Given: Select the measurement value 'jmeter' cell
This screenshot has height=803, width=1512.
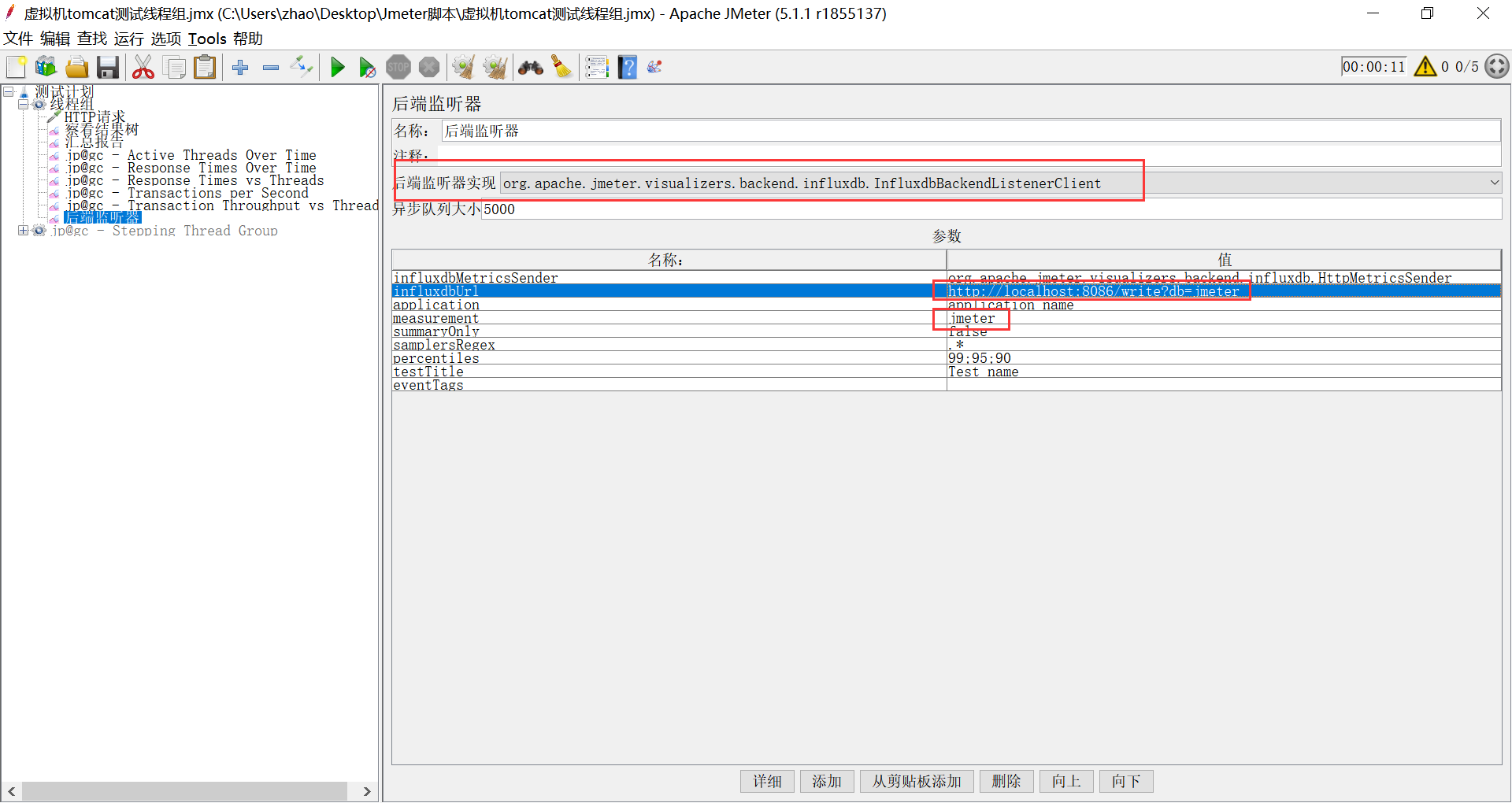Looking at the screenshot, I should pyautogui.click(x=1224, y=318).
